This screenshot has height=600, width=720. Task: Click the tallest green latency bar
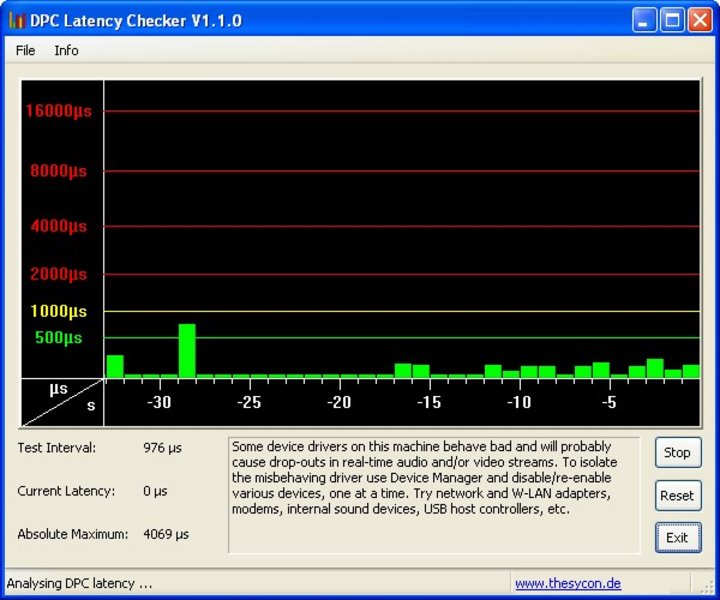click(x=187, y=351)
